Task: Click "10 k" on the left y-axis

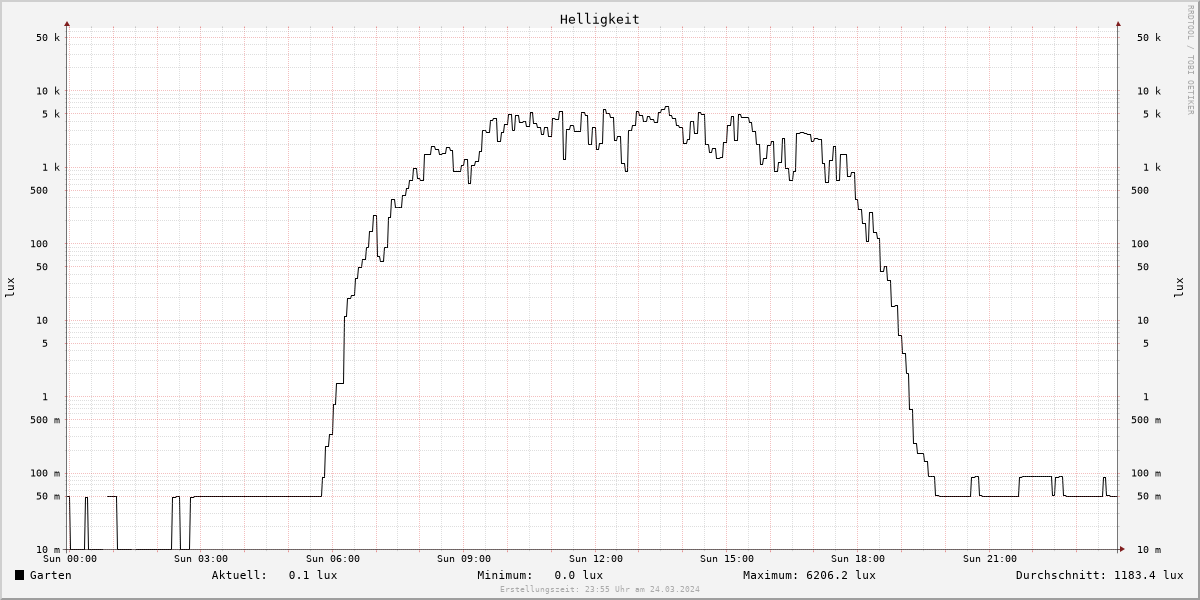Action: pyautogui.click(x=48, y=91)
